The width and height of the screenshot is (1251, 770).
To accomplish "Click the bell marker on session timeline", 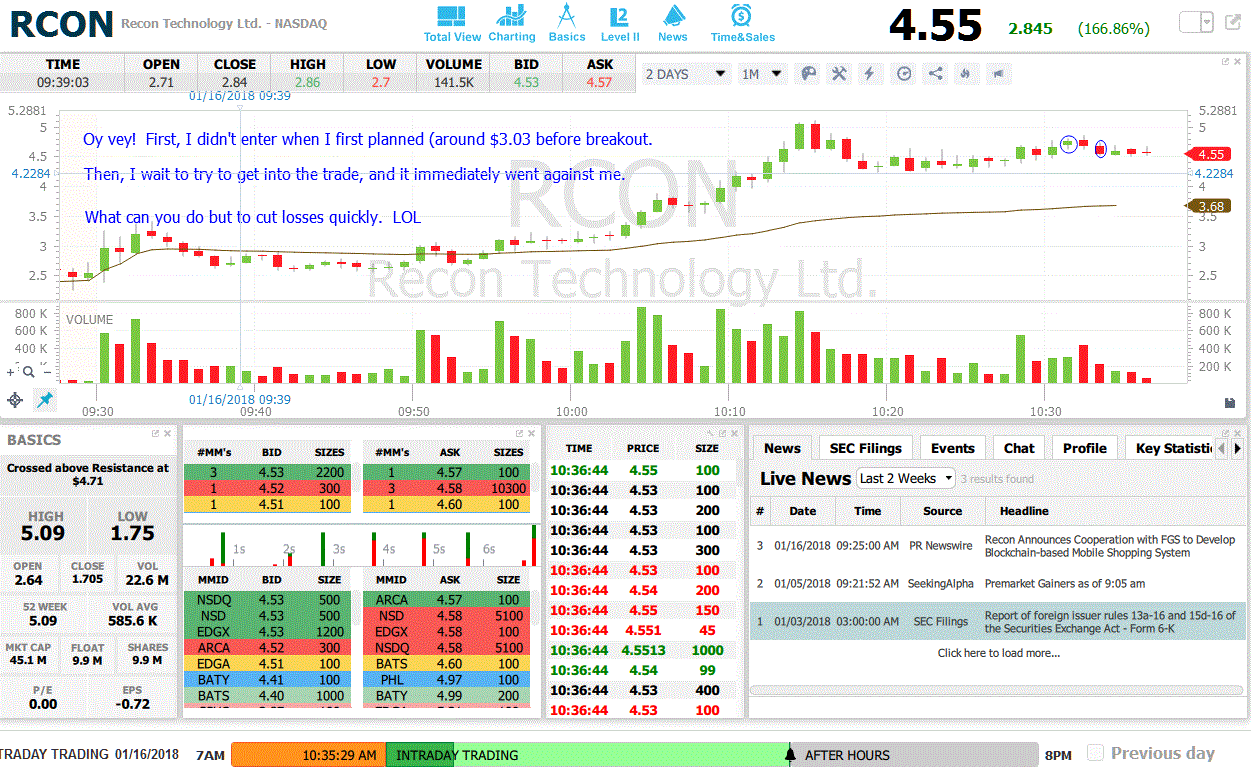I will pyautogui.click(x=790, y=754).
